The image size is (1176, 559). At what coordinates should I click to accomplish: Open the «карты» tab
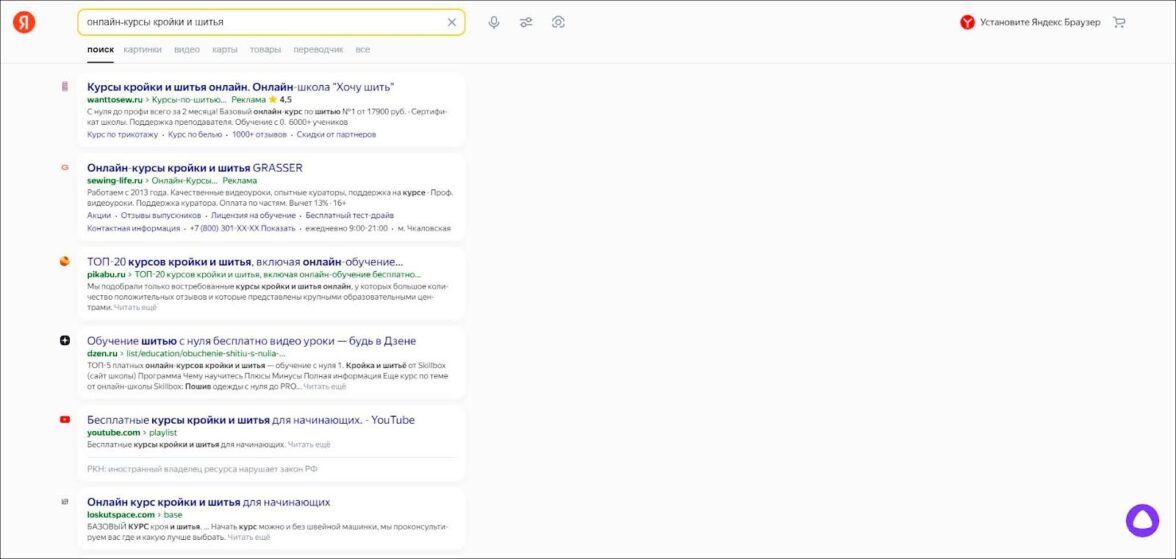click(225, 50)
